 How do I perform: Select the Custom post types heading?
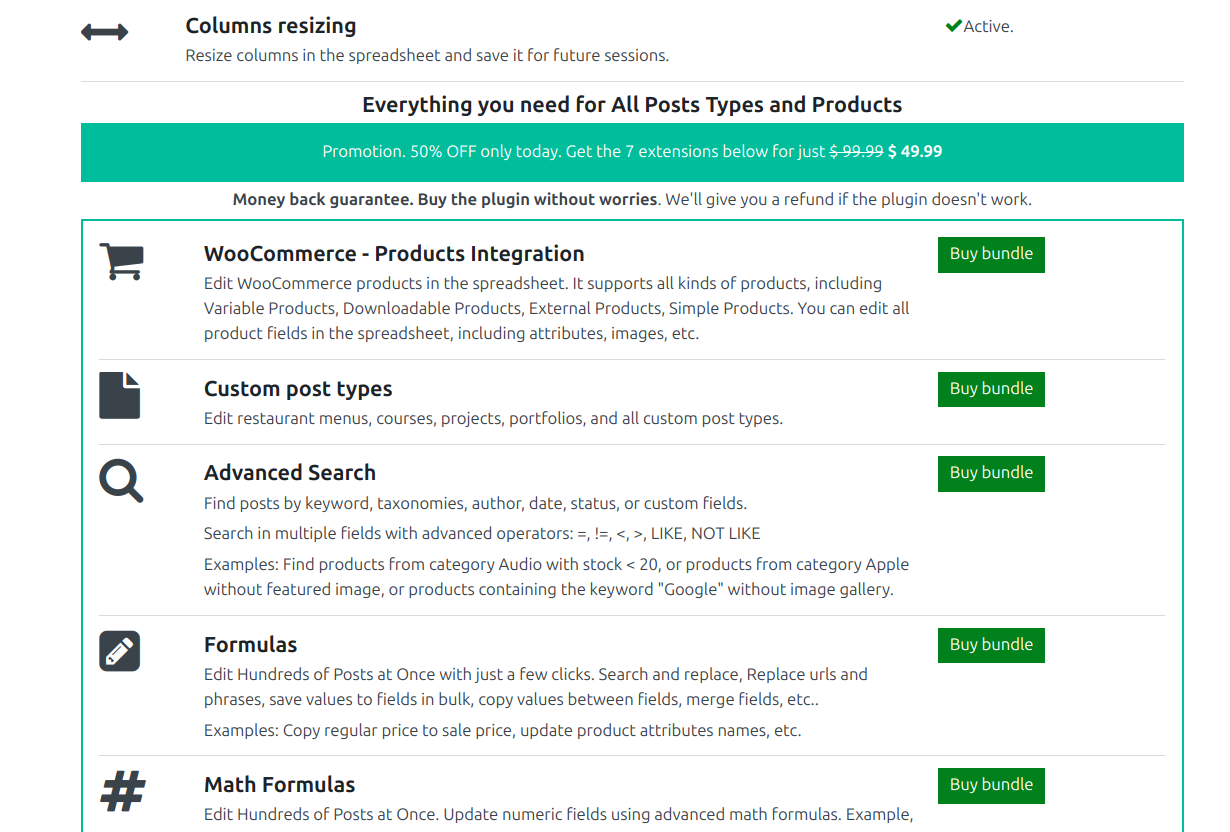[298, 389]
